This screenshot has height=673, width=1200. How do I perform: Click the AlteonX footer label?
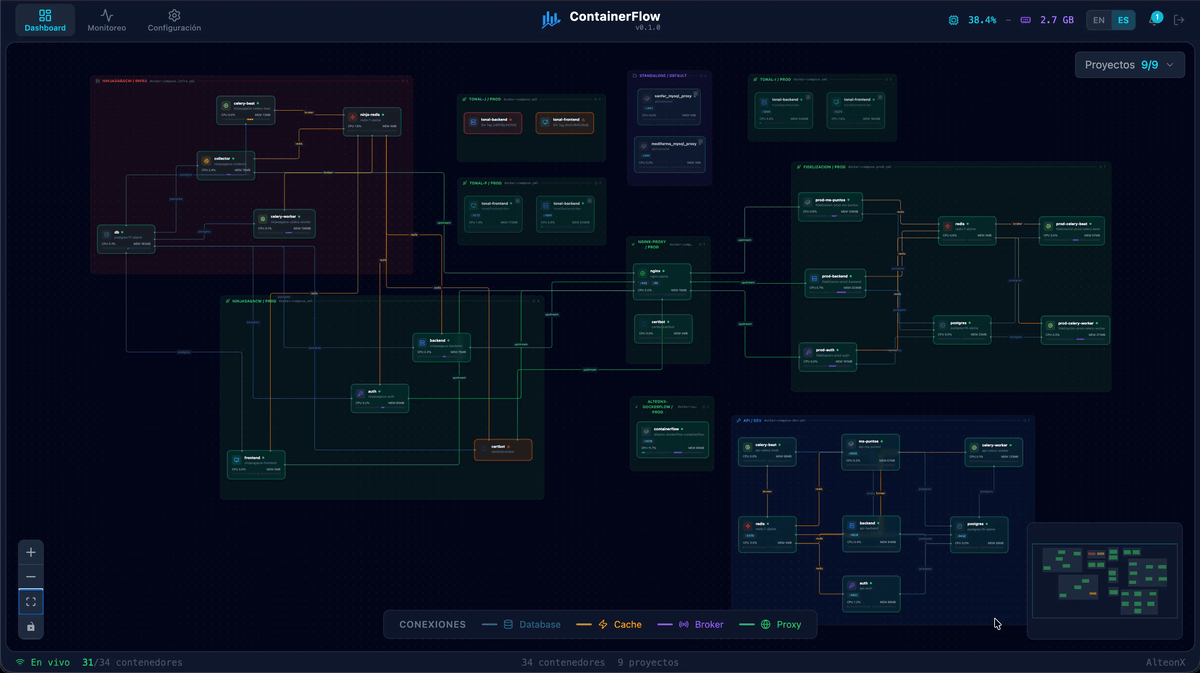coord(1165,662)
